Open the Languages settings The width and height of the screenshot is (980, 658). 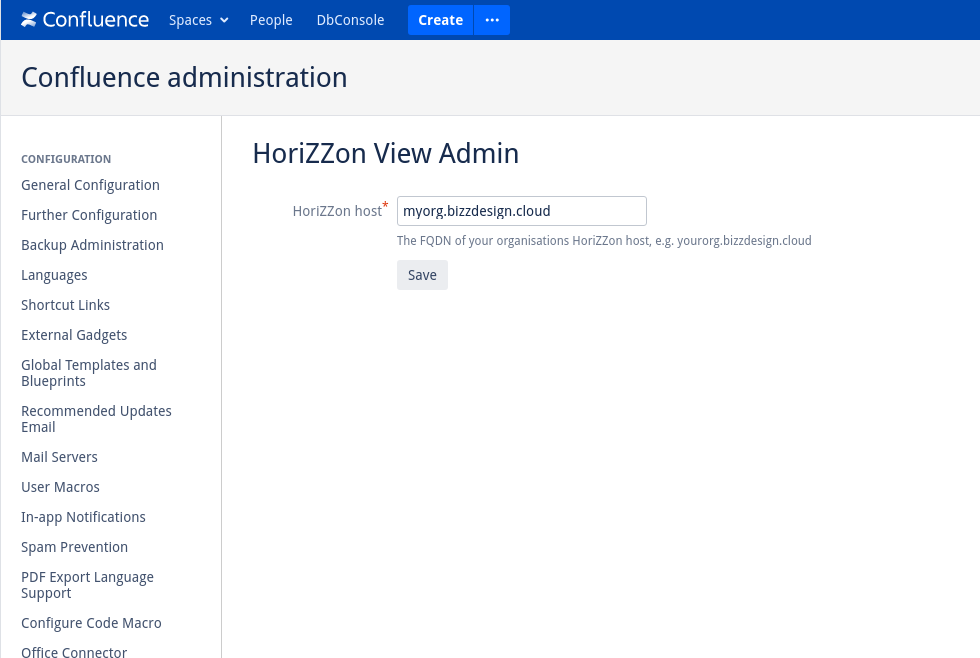54,275
